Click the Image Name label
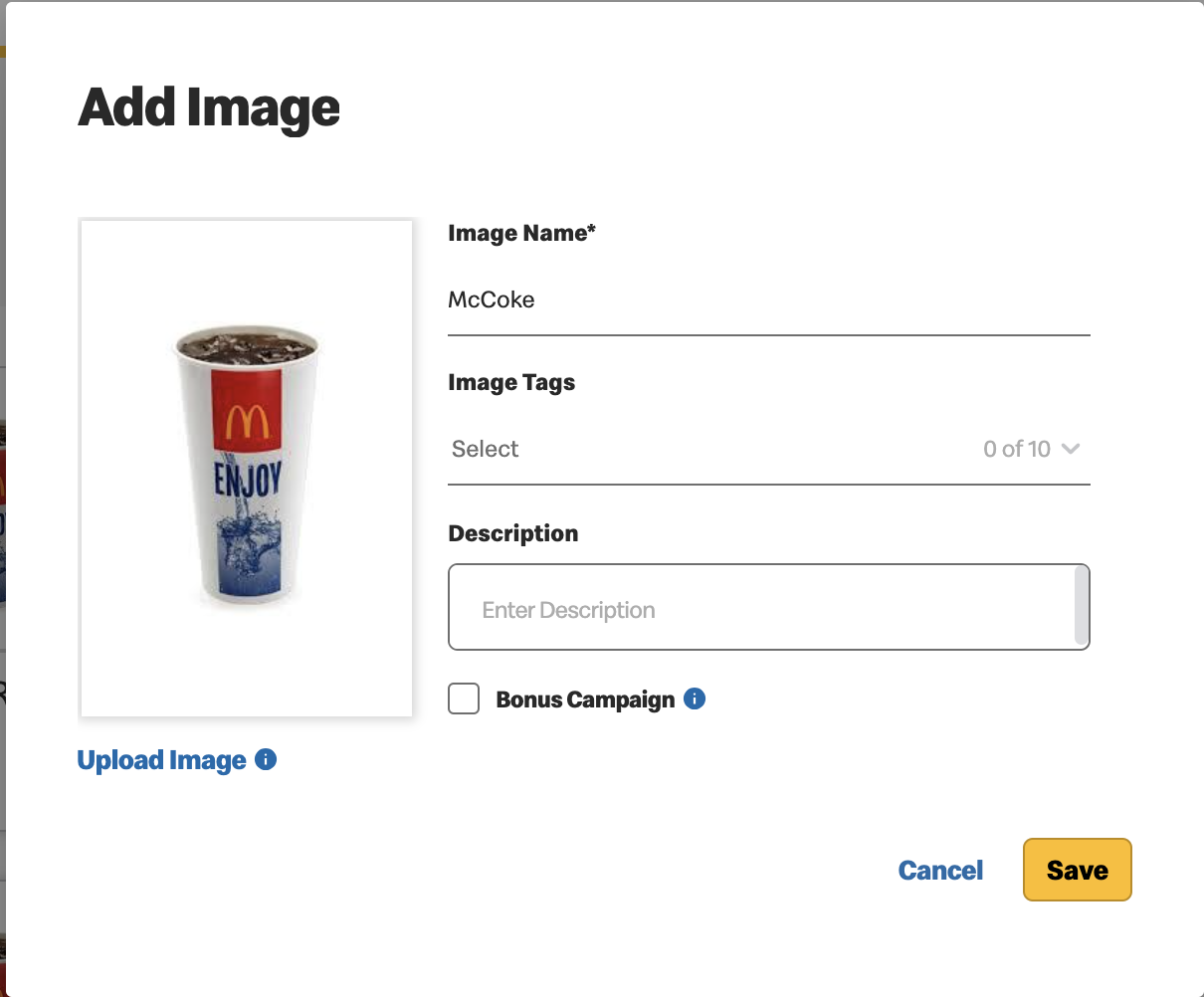Image resolution: width=1204 pixels, height=997 pixels. point(522,233)
